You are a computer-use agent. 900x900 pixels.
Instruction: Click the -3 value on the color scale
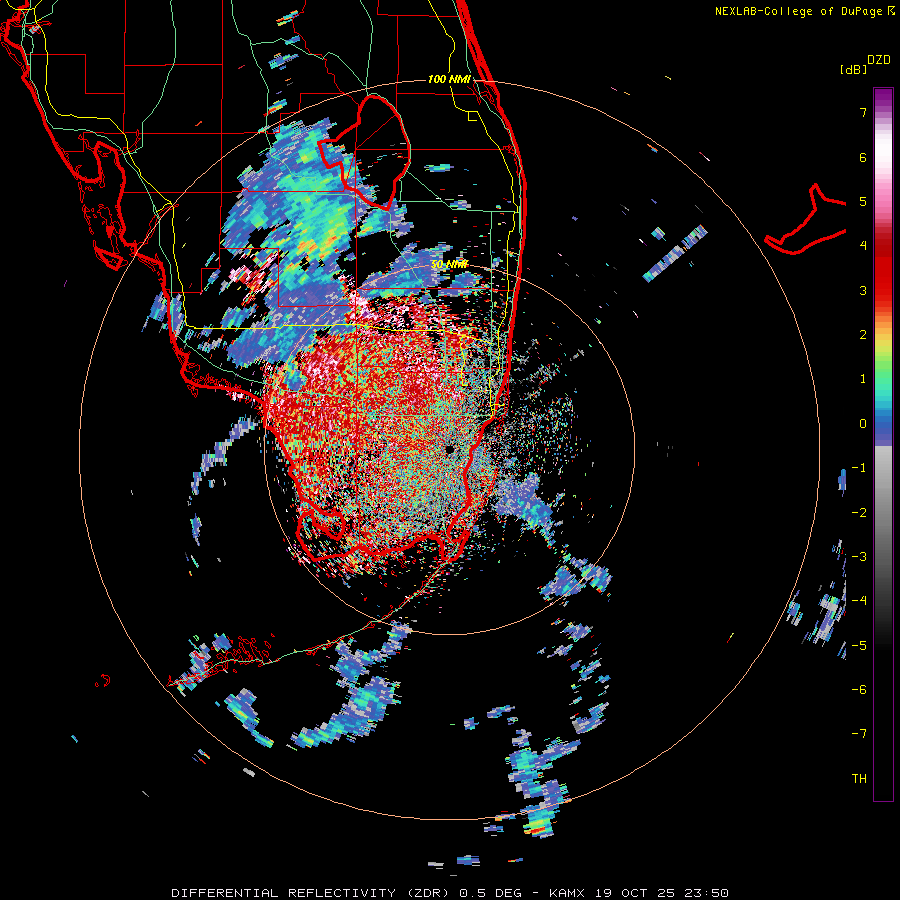pos(859,557)
